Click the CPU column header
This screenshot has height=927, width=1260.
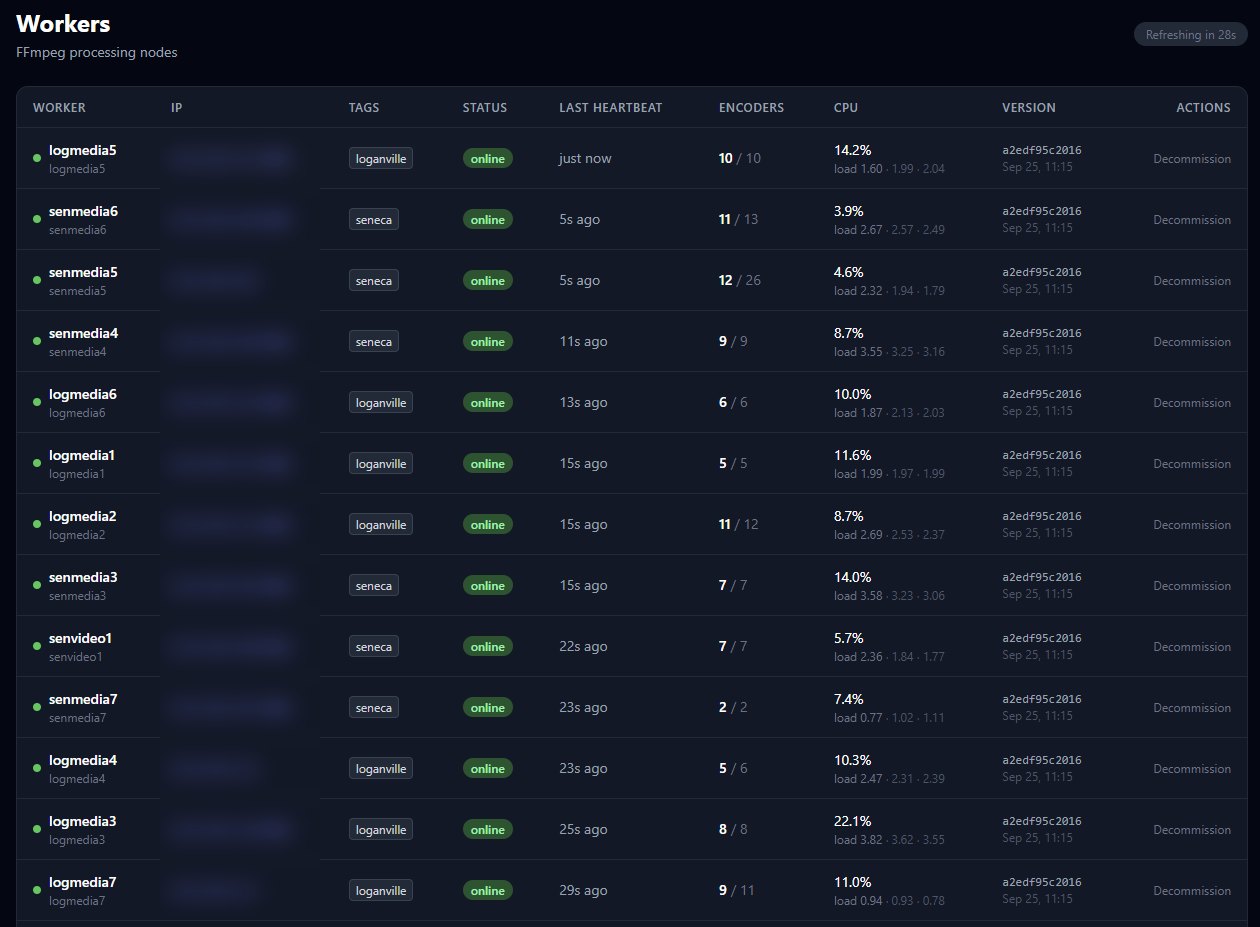pos(846,108)
